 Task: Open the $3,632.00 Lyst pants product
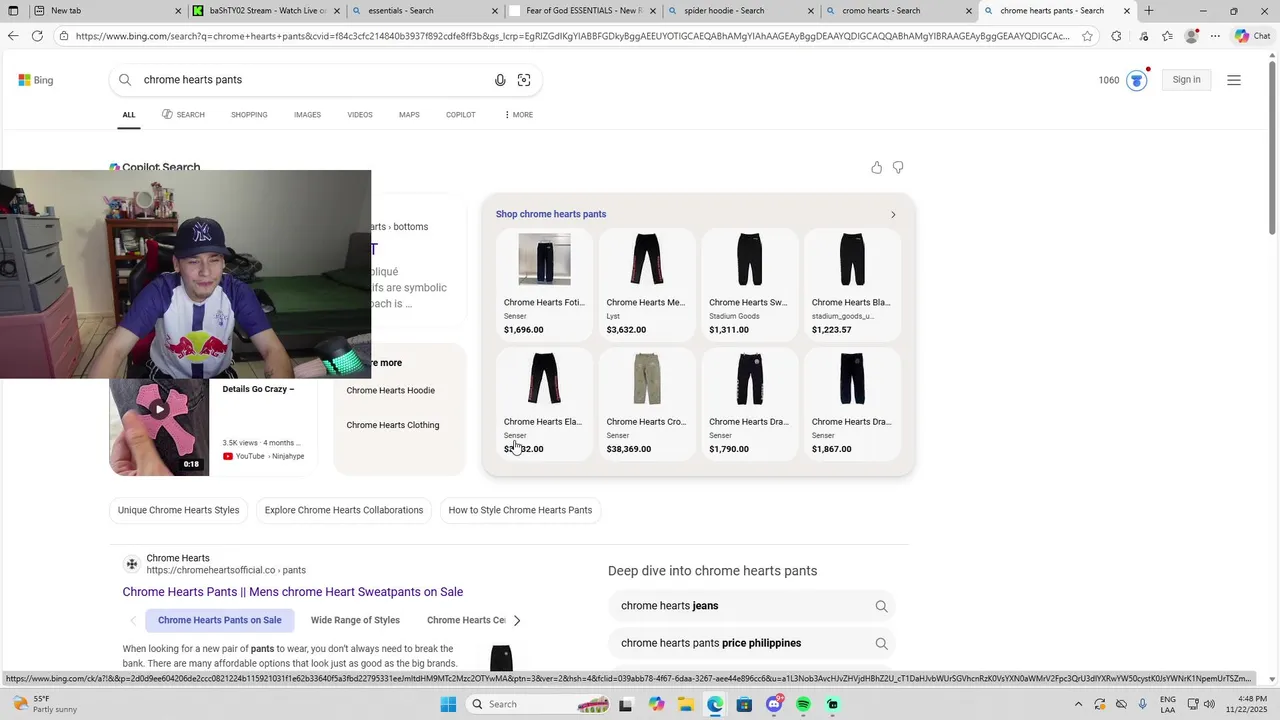pos(647,284)
